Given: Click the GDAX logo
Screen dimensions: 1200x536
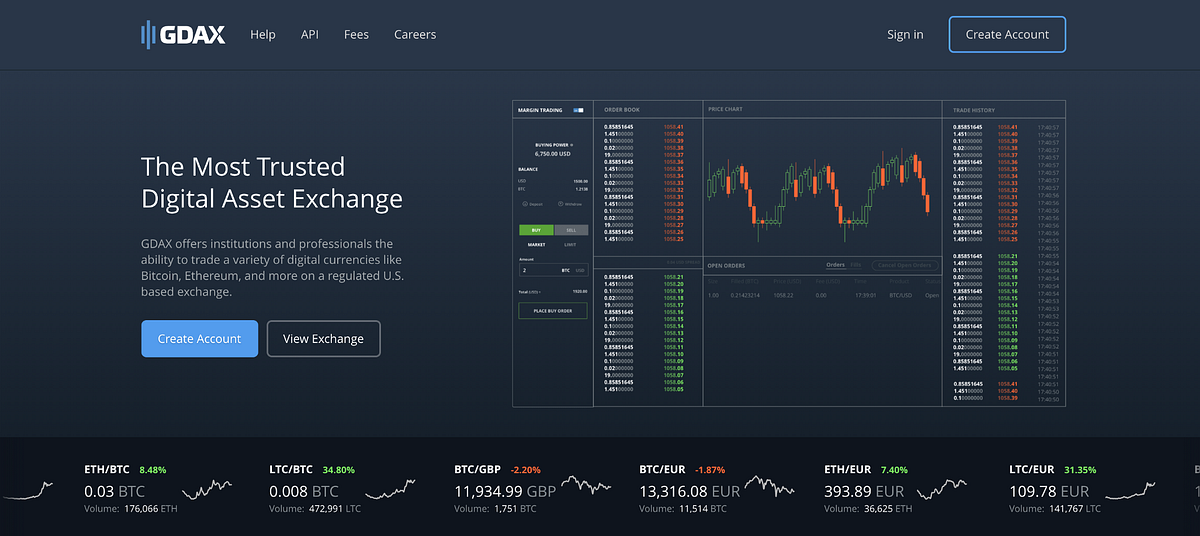Looking at the screenshot, I should pyautogui.click(x=183, y=35).
